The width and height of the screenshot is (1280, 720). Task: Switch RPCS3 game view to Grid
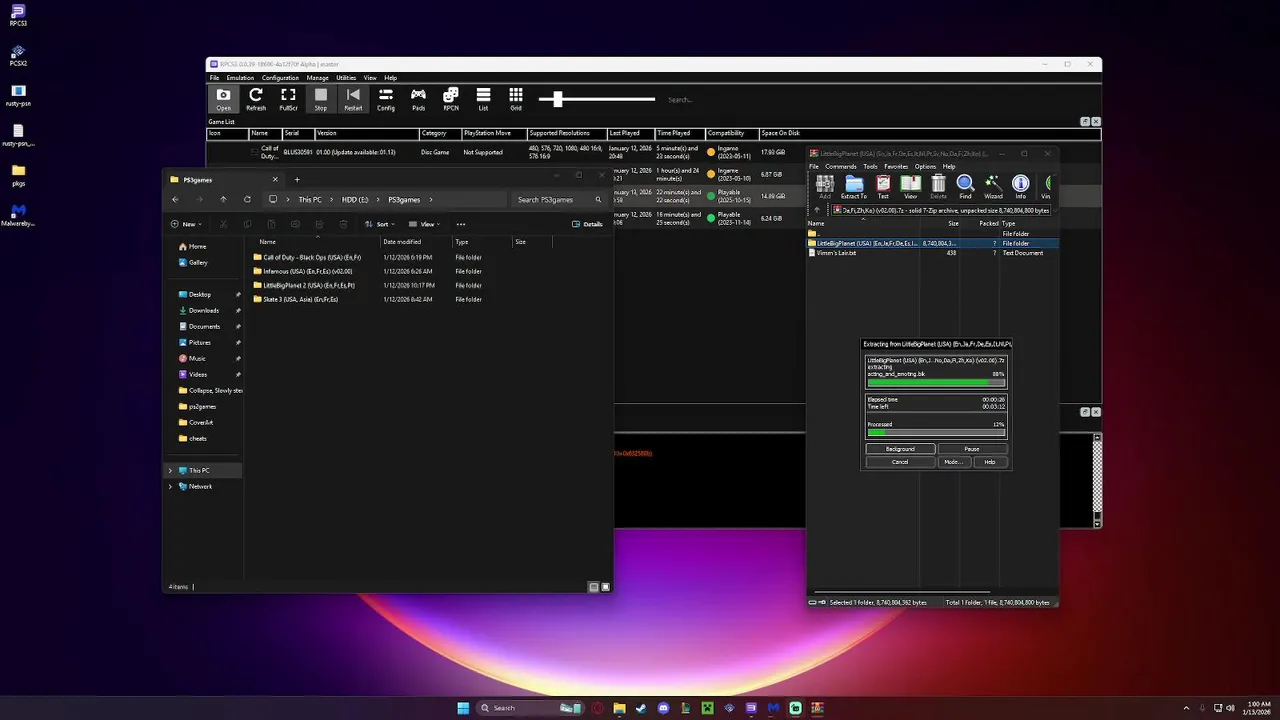516,99
